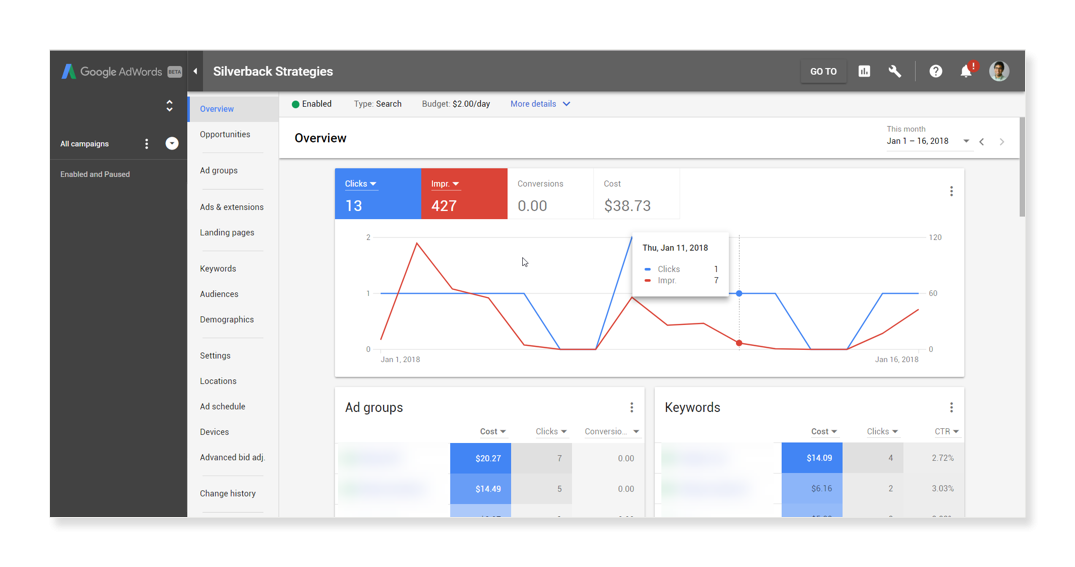This screenshot has height=567, width=1075.
Task: Expand More details
Action: tap(540, 104)
